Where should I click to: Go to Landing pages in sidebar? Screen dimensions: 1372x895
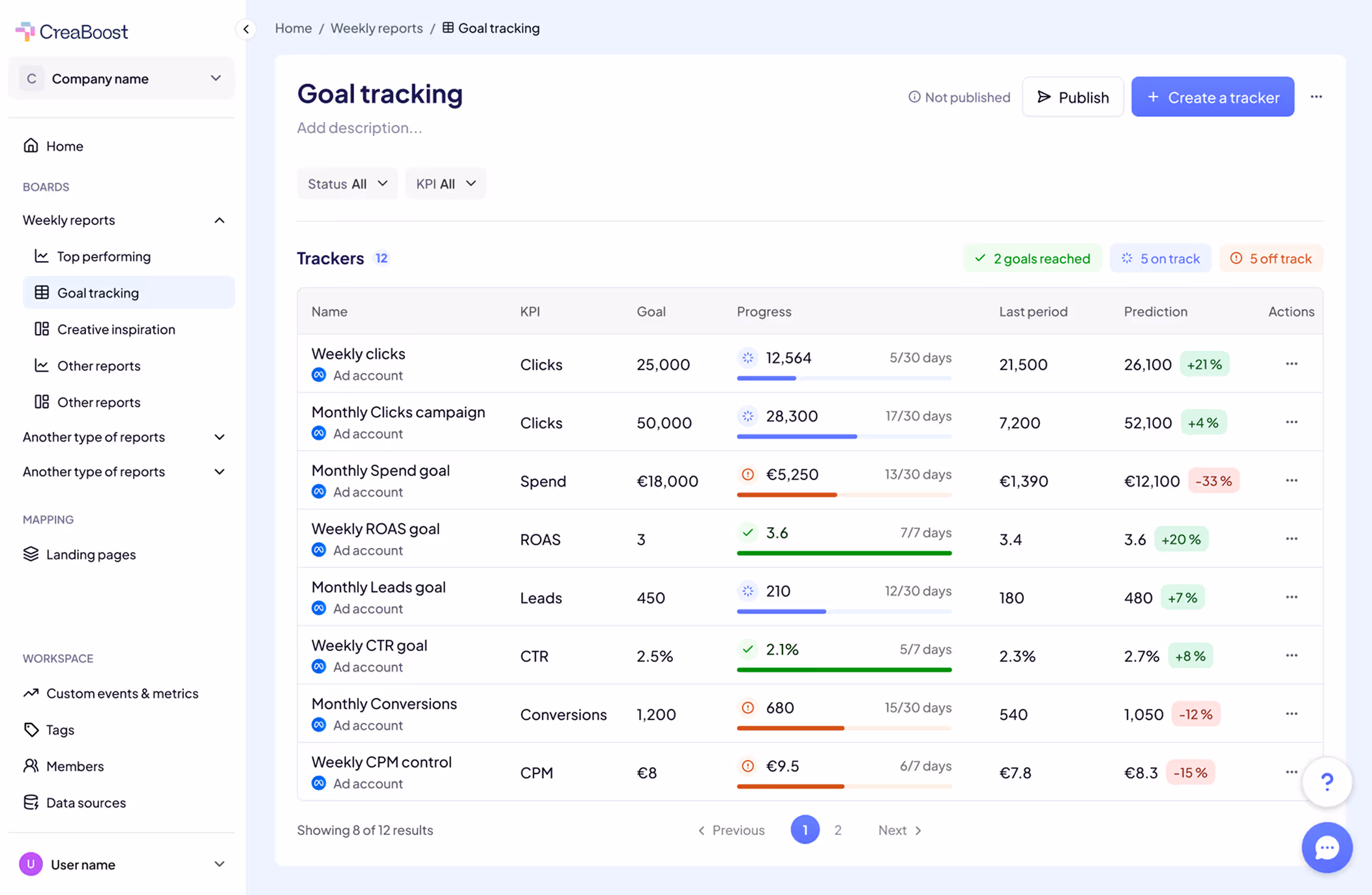[x=91, y=554]
